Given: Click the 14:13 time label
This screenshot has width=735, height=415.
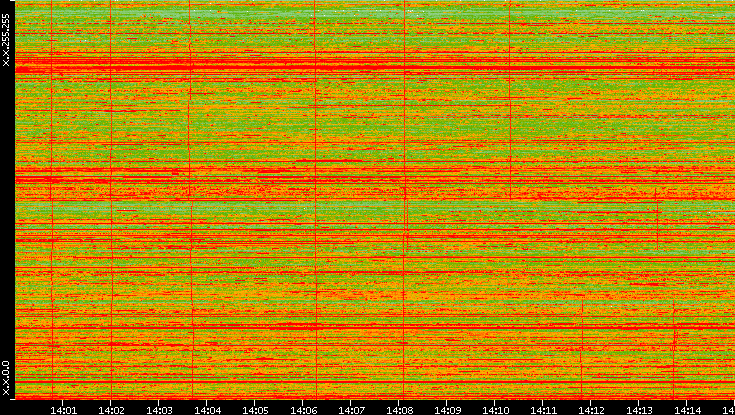Looking at the screenshot, I should 639,410.
